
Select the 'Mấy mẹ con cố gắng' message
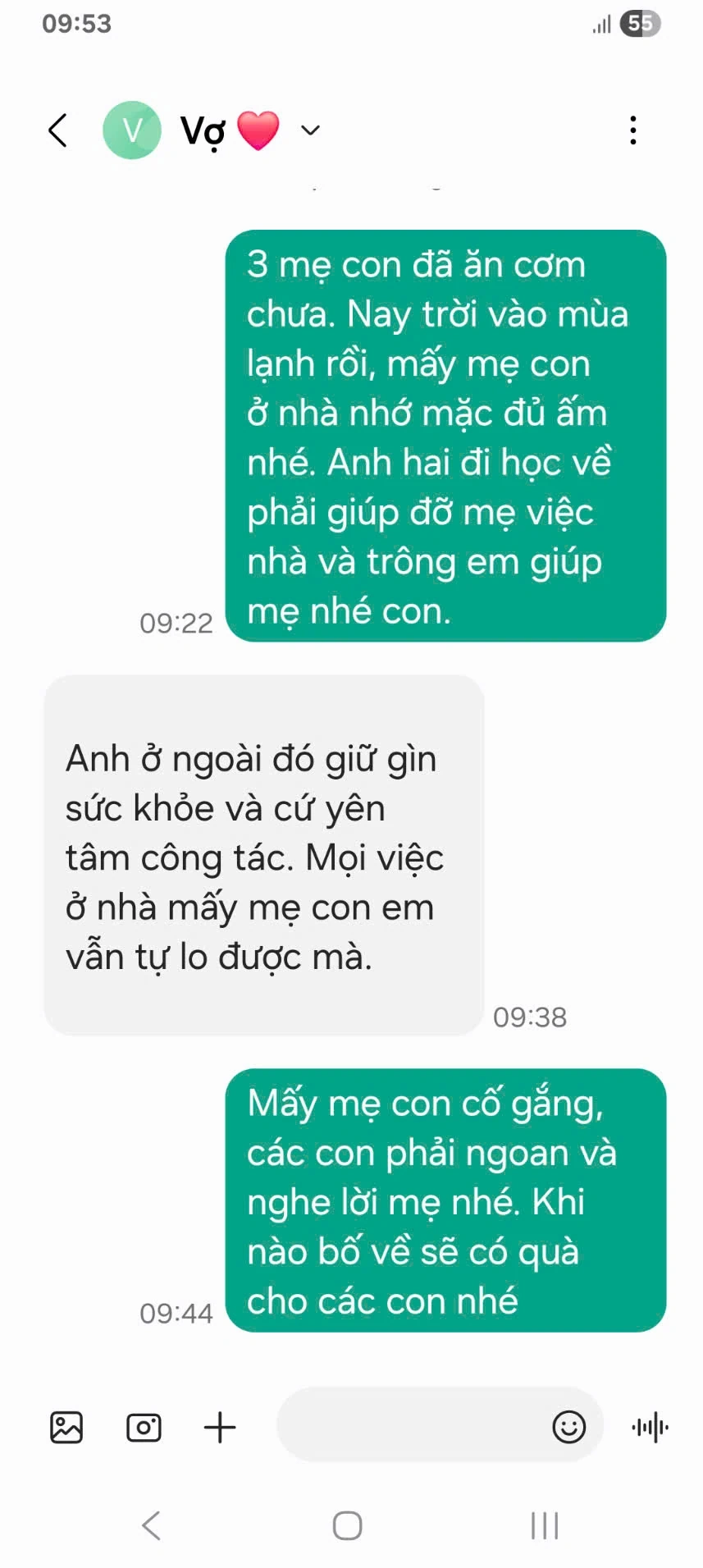[445, 1200]
